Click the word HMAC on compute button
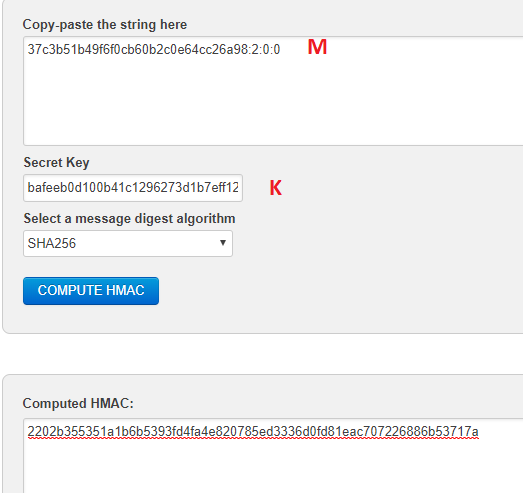This screenshot has height=493, width=523. pos(125,290)
